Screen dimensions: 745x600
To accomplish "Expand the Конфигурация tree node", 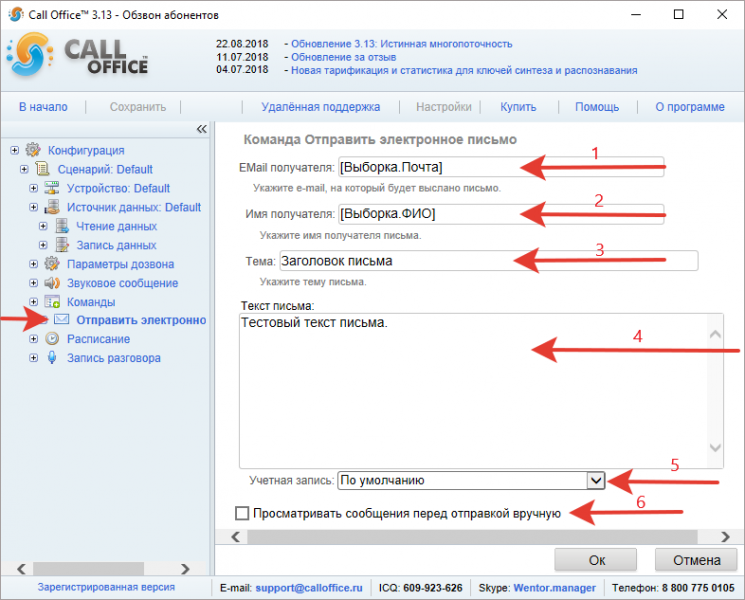I will tap(15, 150).
